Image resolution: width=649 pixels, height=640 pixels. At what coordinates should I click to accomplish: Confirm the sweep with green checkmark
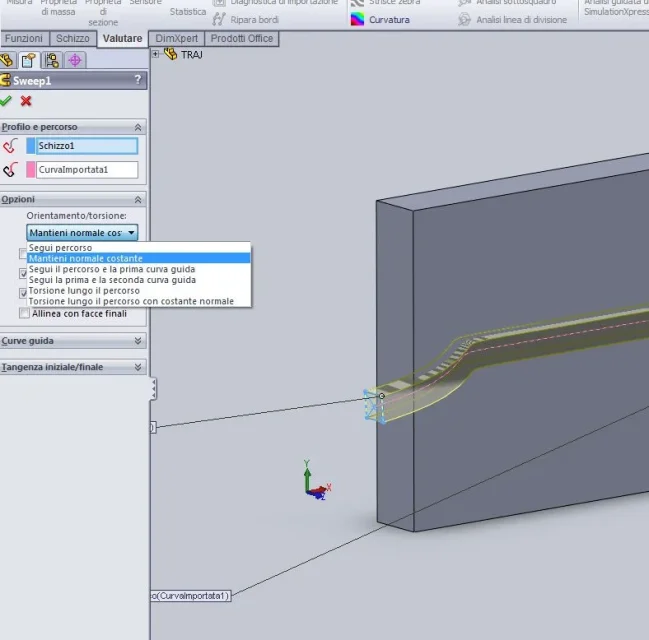point(5,101)
